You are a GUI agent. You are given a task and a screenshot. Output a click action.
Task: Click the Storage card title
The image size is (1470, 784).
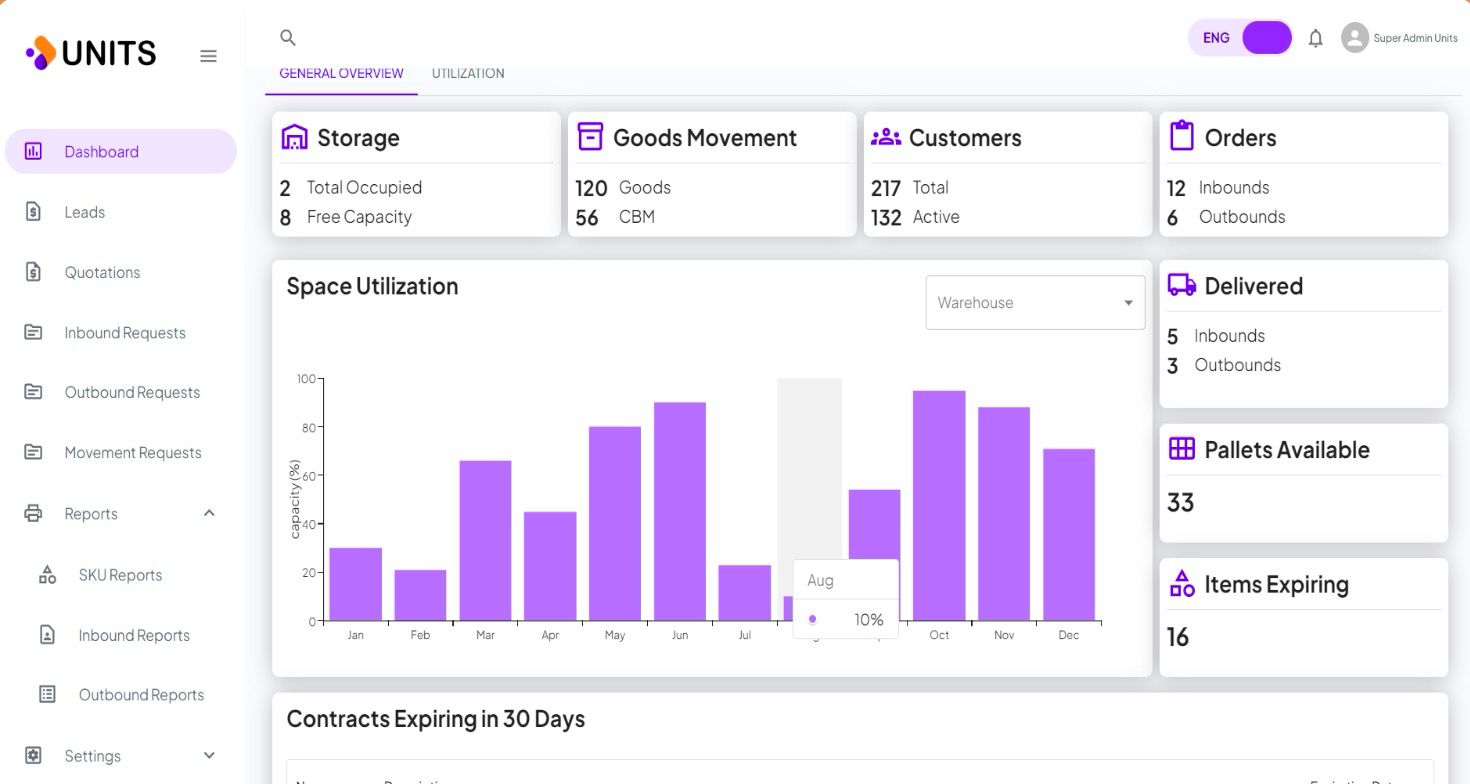tap(358, 138)
